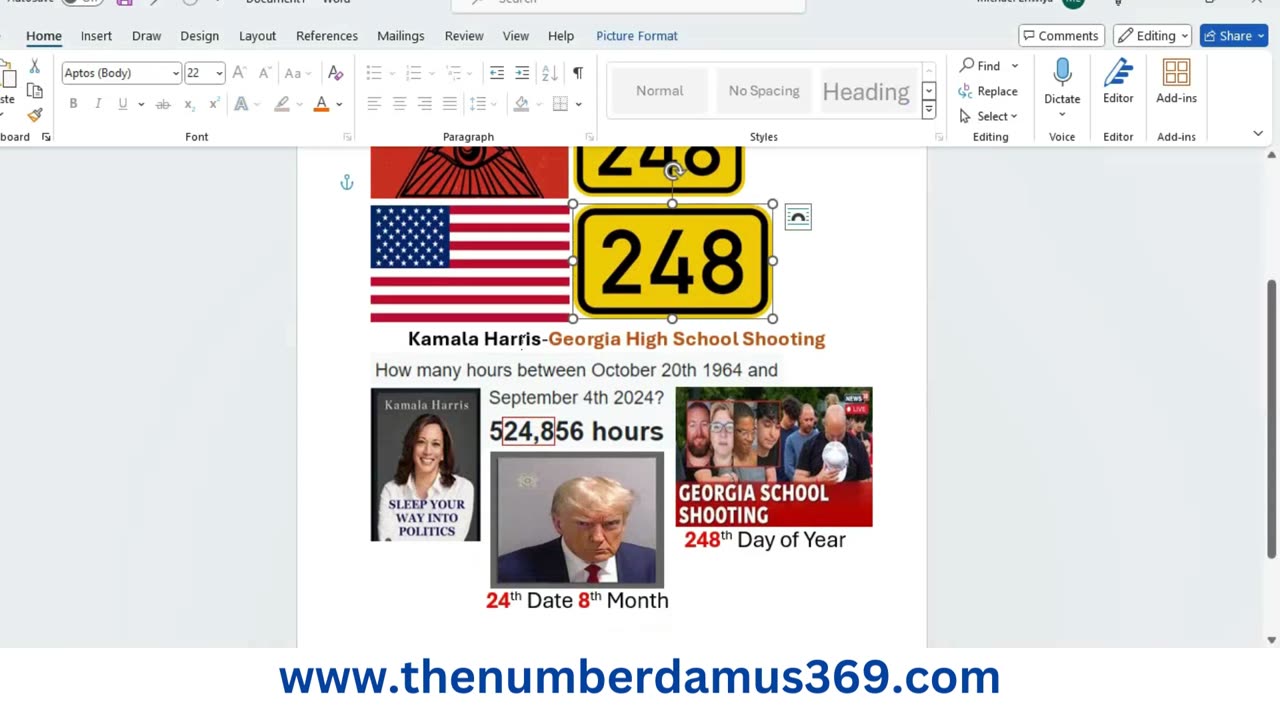Click the Decrease Indent icon
The height and width of the screenshot is (720, 1280).
point(497,73)
